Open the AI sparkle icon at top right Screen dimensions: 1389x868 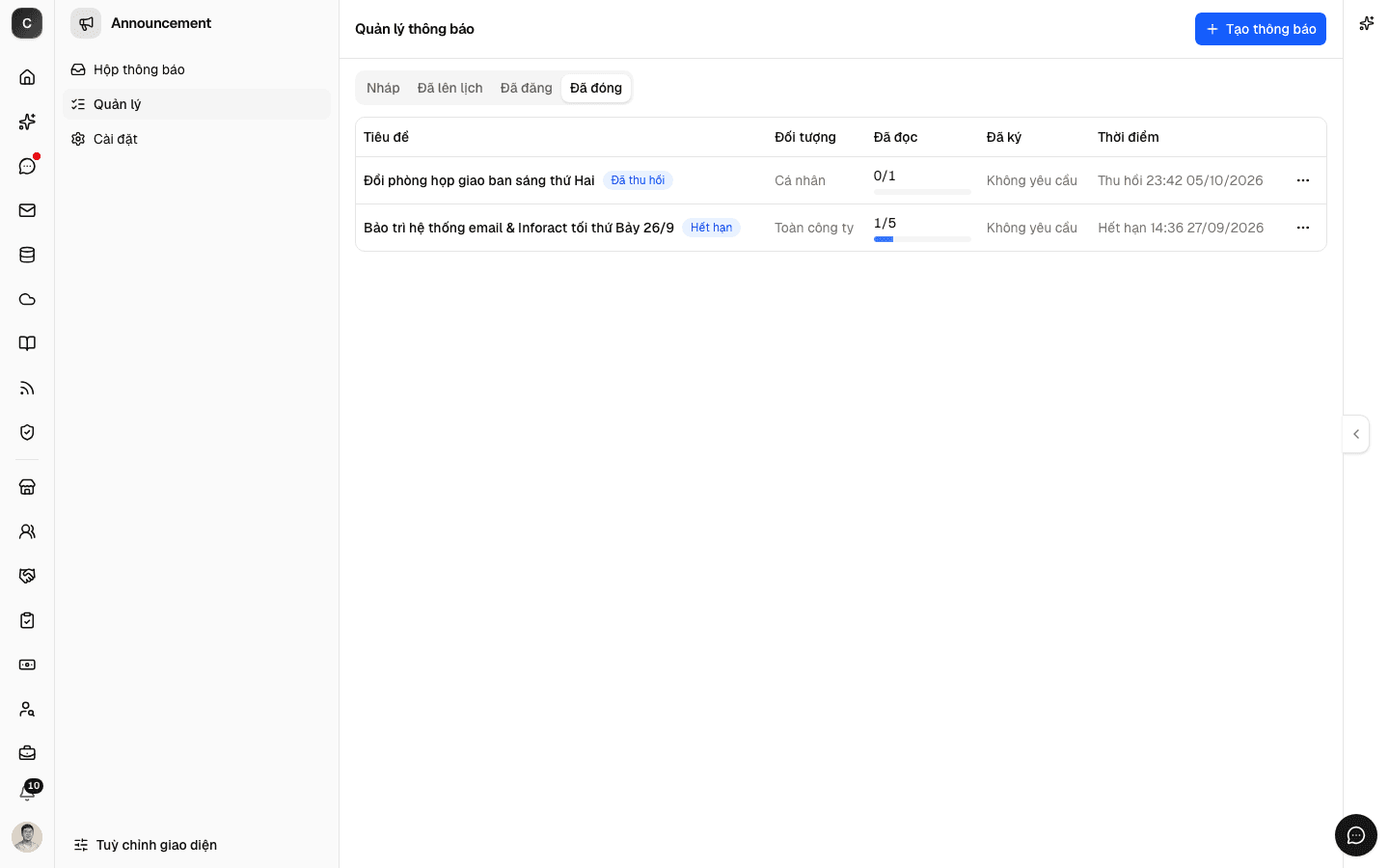1366,23
